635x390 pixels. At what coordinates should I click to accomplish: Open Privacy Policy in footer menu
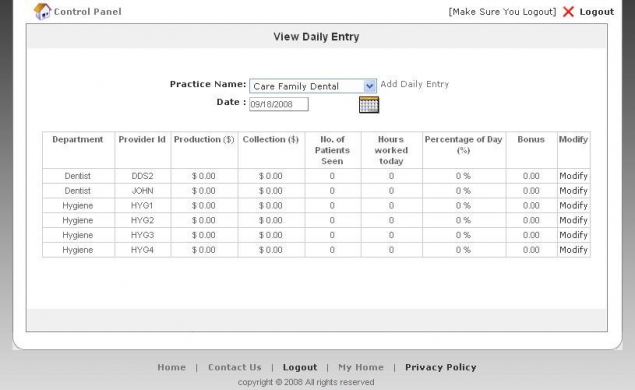click(x=441, y=367)
